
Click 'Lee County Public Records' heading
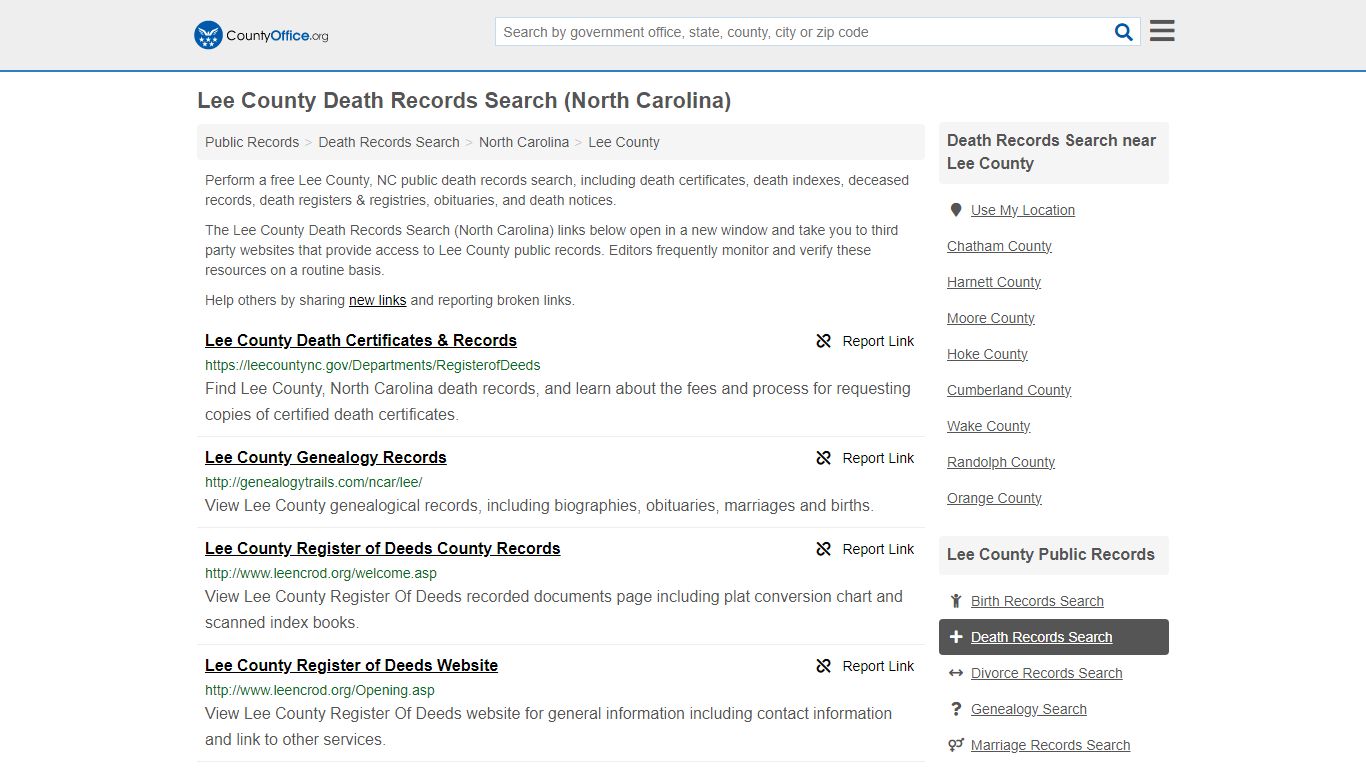tap(1050, 554)
